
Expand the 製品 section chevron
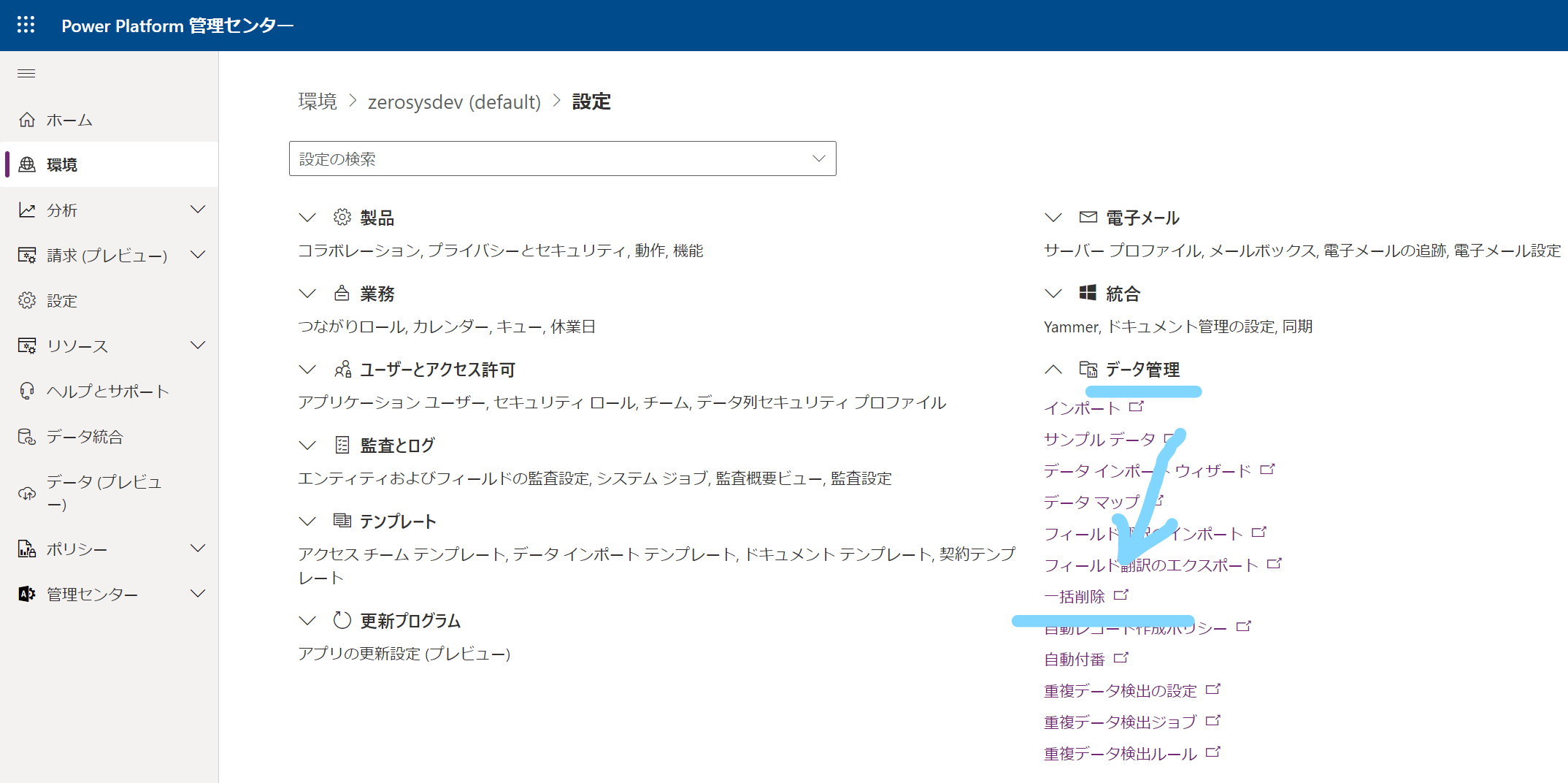point(307,218)
